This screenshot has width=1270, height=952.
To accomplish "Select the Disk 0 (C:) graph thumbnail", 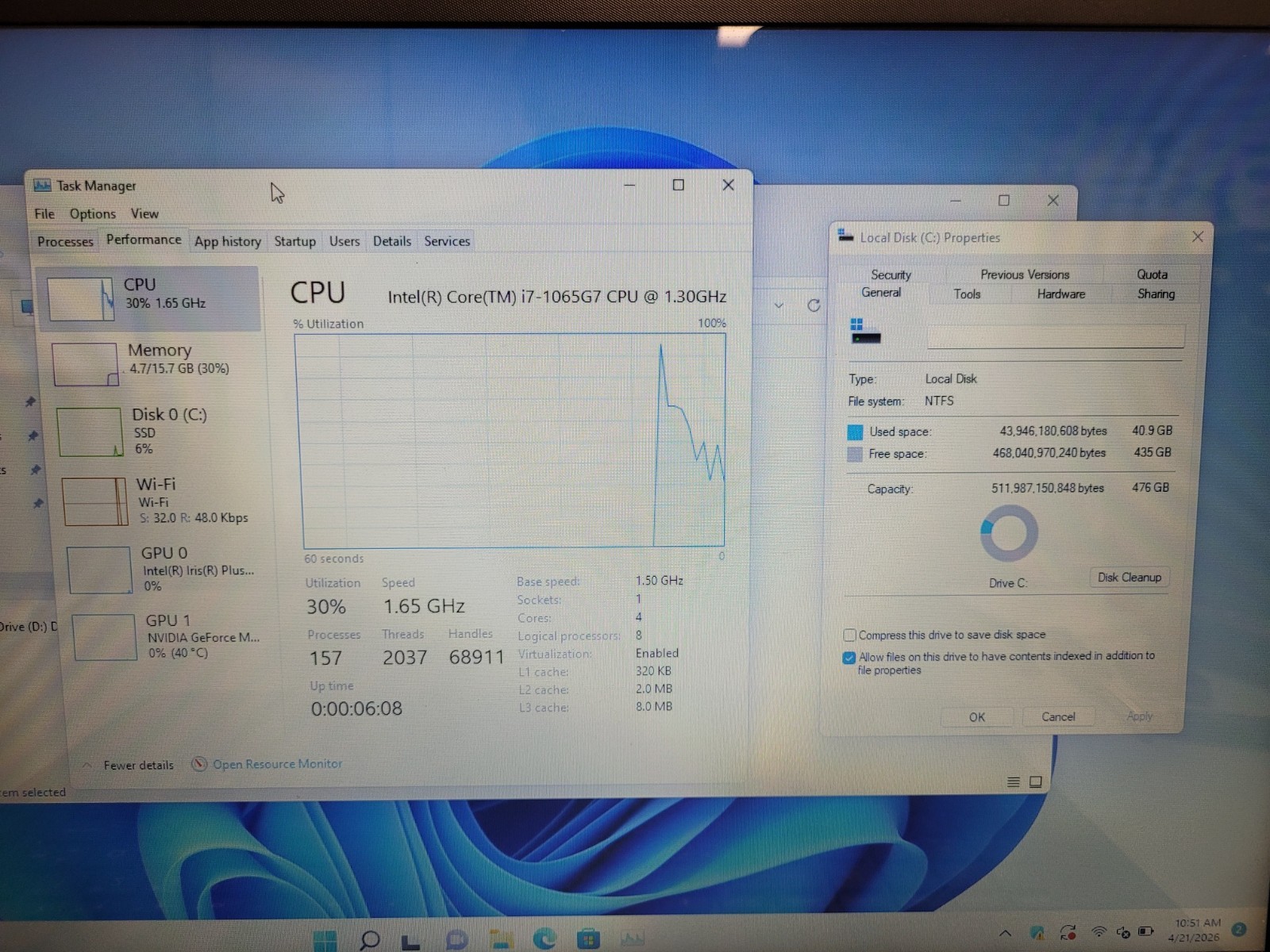I will point(90,432).
